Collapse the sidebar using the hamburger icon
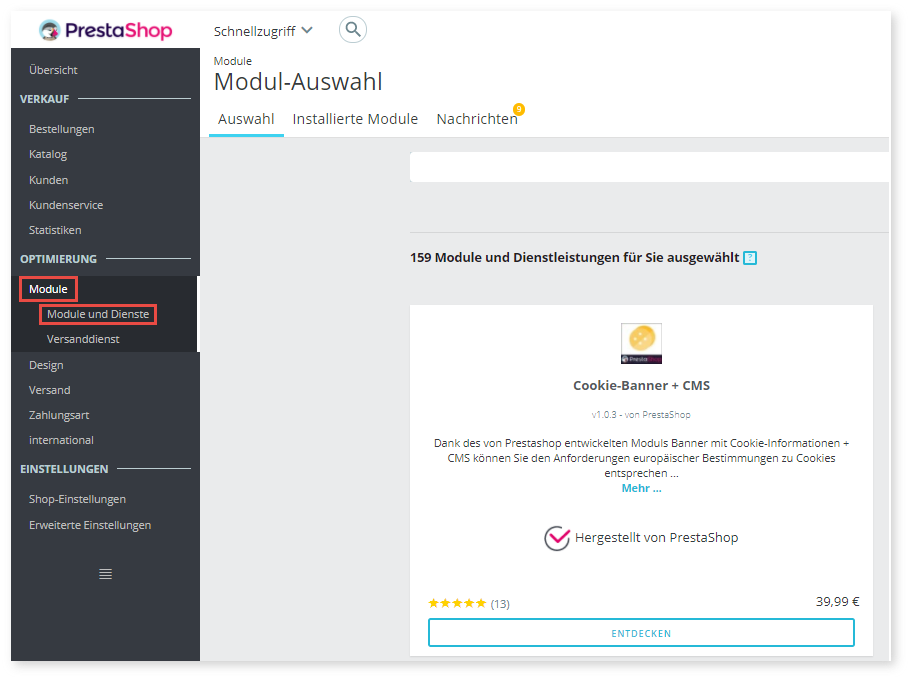The width and height of the screenshot is (910, 680). [x=104, y=572]
